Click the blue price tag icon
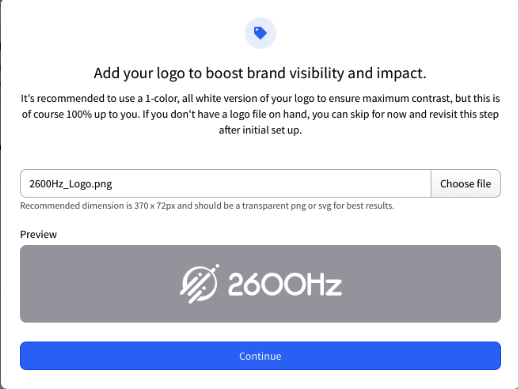 click(260, 33)
